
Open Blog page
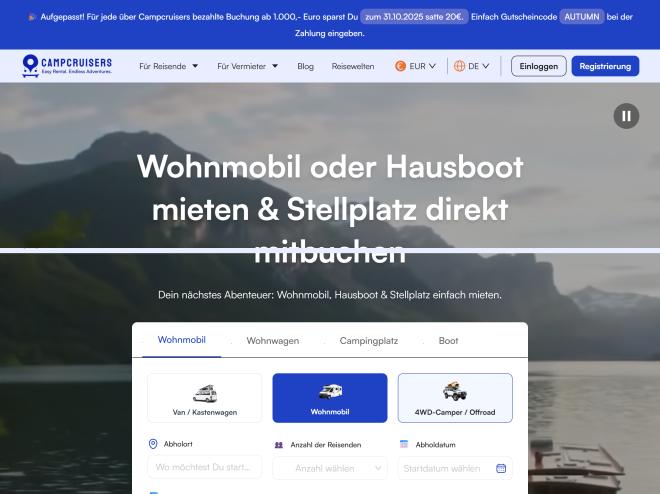click(x=306, y=66)
